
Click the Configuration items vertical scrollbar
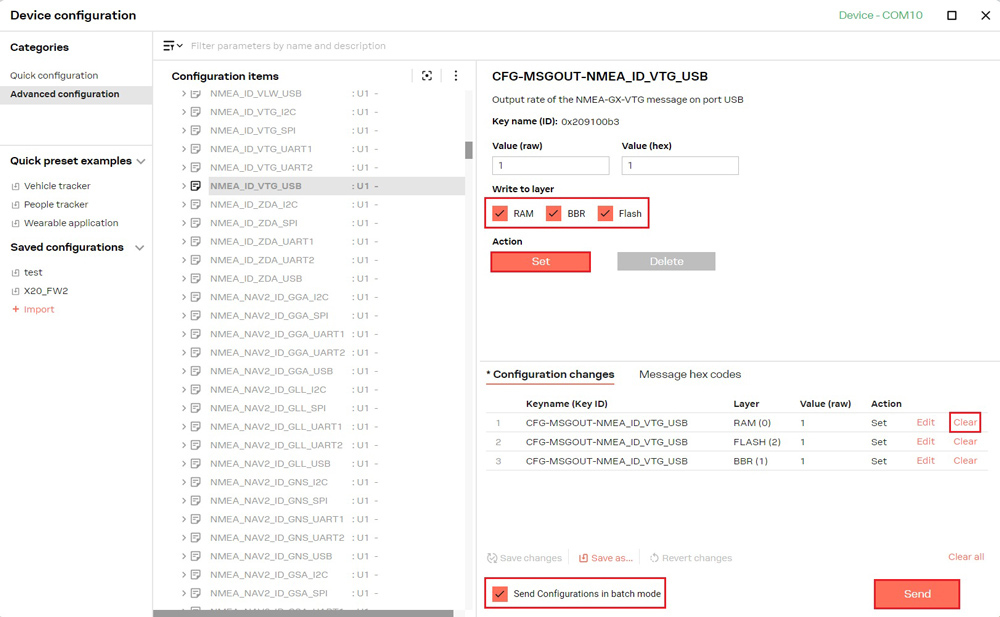(x=468, y=150)
